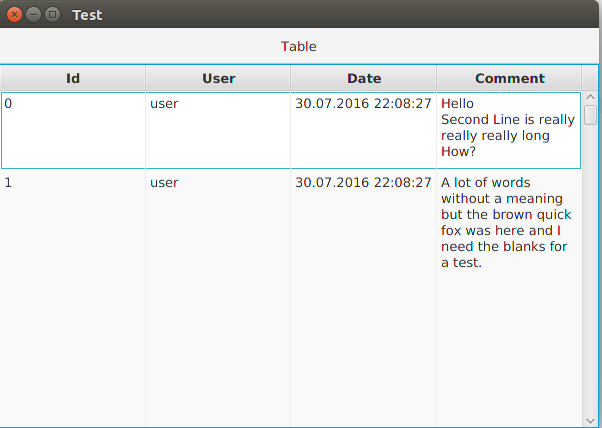Sort table by the Date column header

point(364,78)
